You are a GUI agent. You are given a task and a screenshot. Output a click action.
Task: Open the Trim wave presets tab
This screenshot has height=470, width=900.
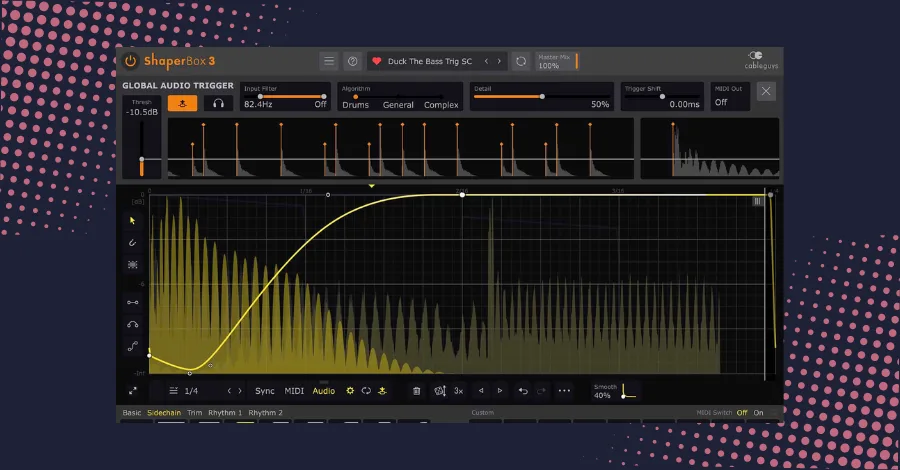(195, 413)
